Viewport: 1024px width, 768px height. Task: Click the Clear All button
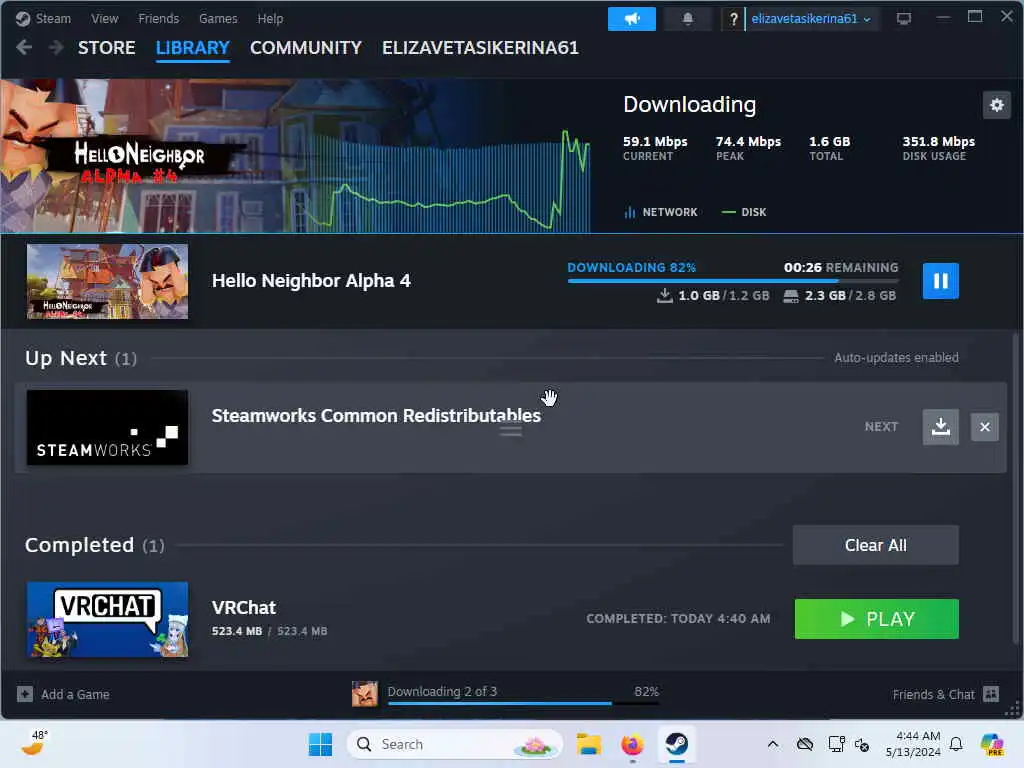875,545
